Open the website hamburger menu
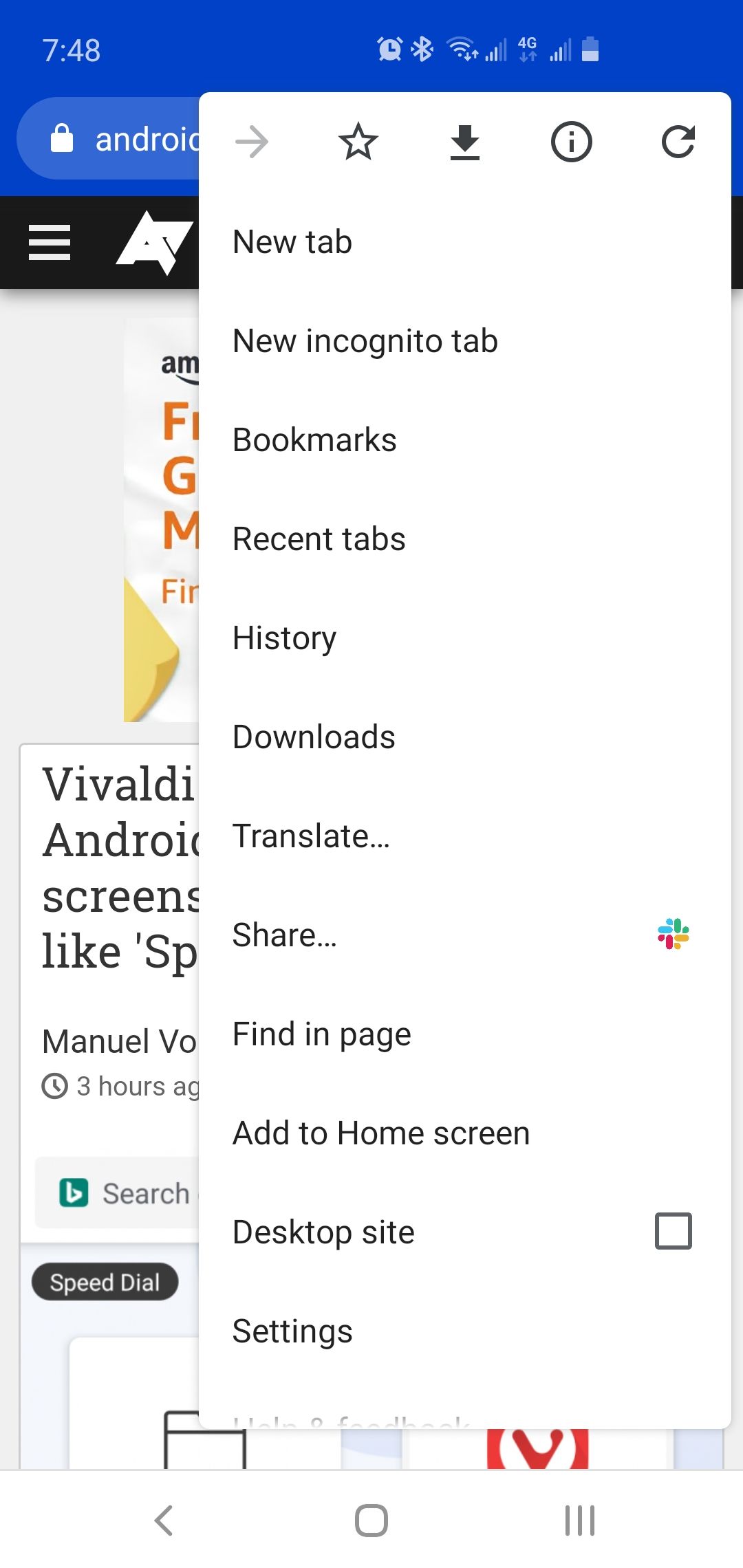Screen dimensions: 743x1568 click(50, 243)
